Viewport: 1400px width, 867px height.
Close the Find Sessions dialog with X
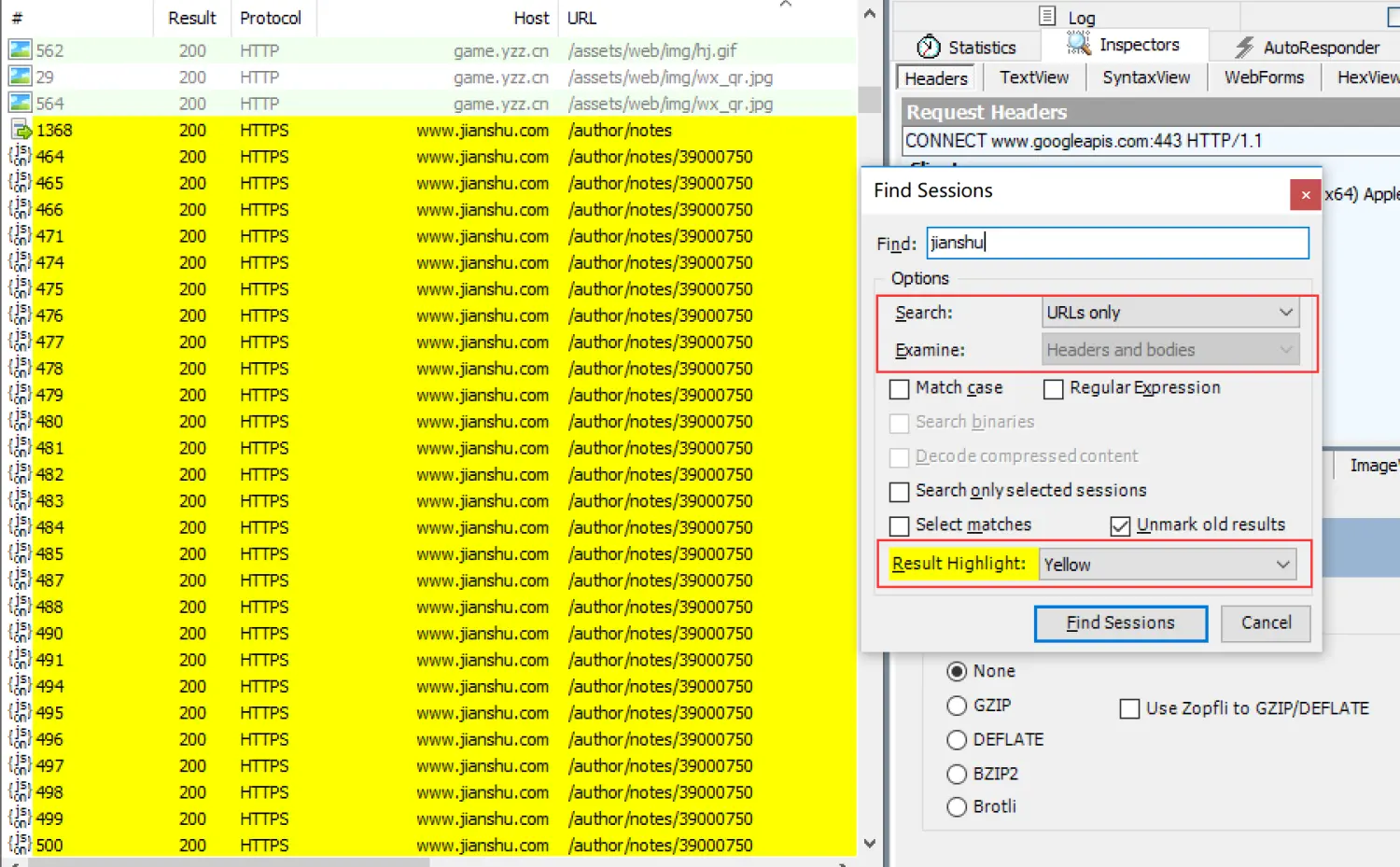1306,195
